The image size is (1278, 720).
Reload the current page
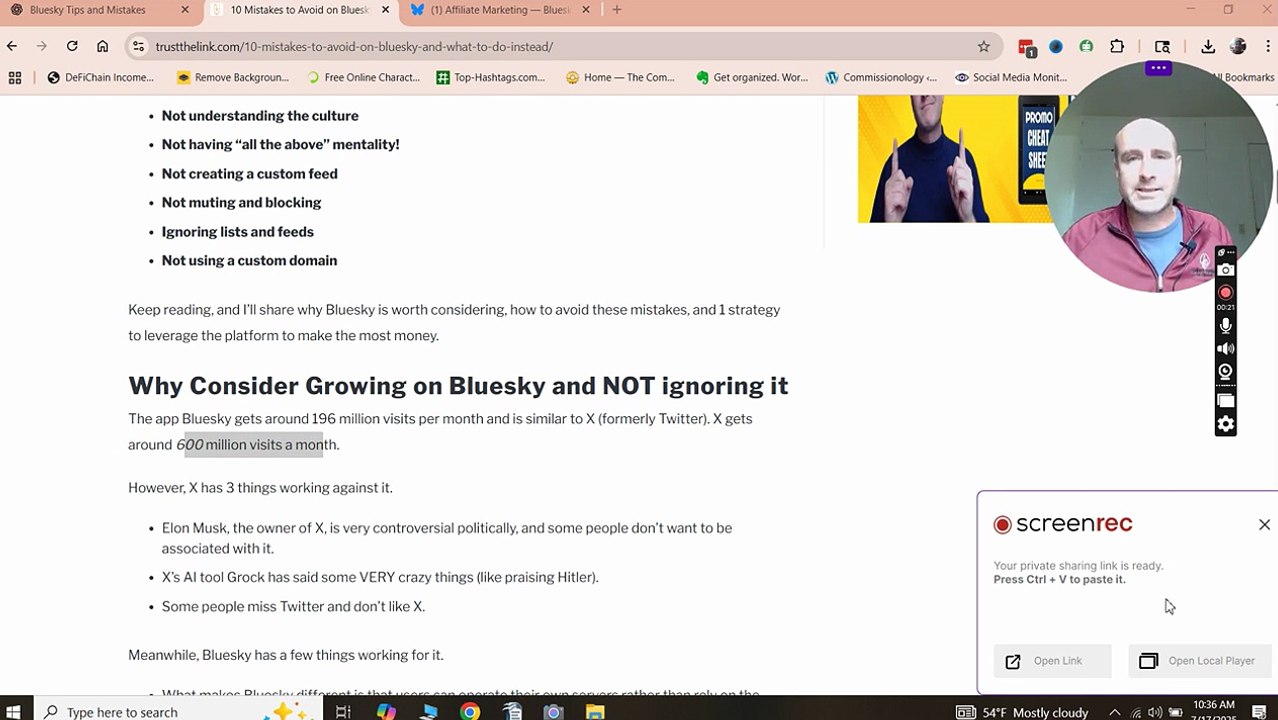pyautogui.click(x=72, y=46)
